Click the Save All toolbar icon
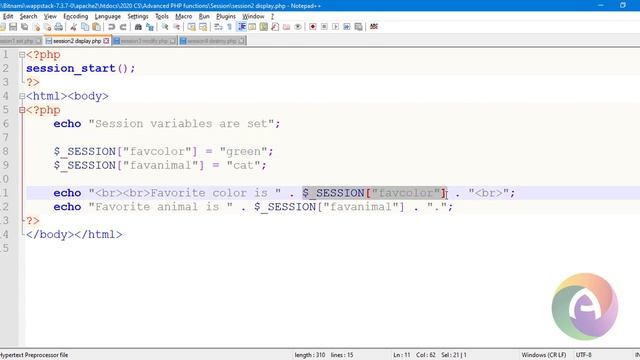The image size is (640, 360). click(x=24, y=27)
